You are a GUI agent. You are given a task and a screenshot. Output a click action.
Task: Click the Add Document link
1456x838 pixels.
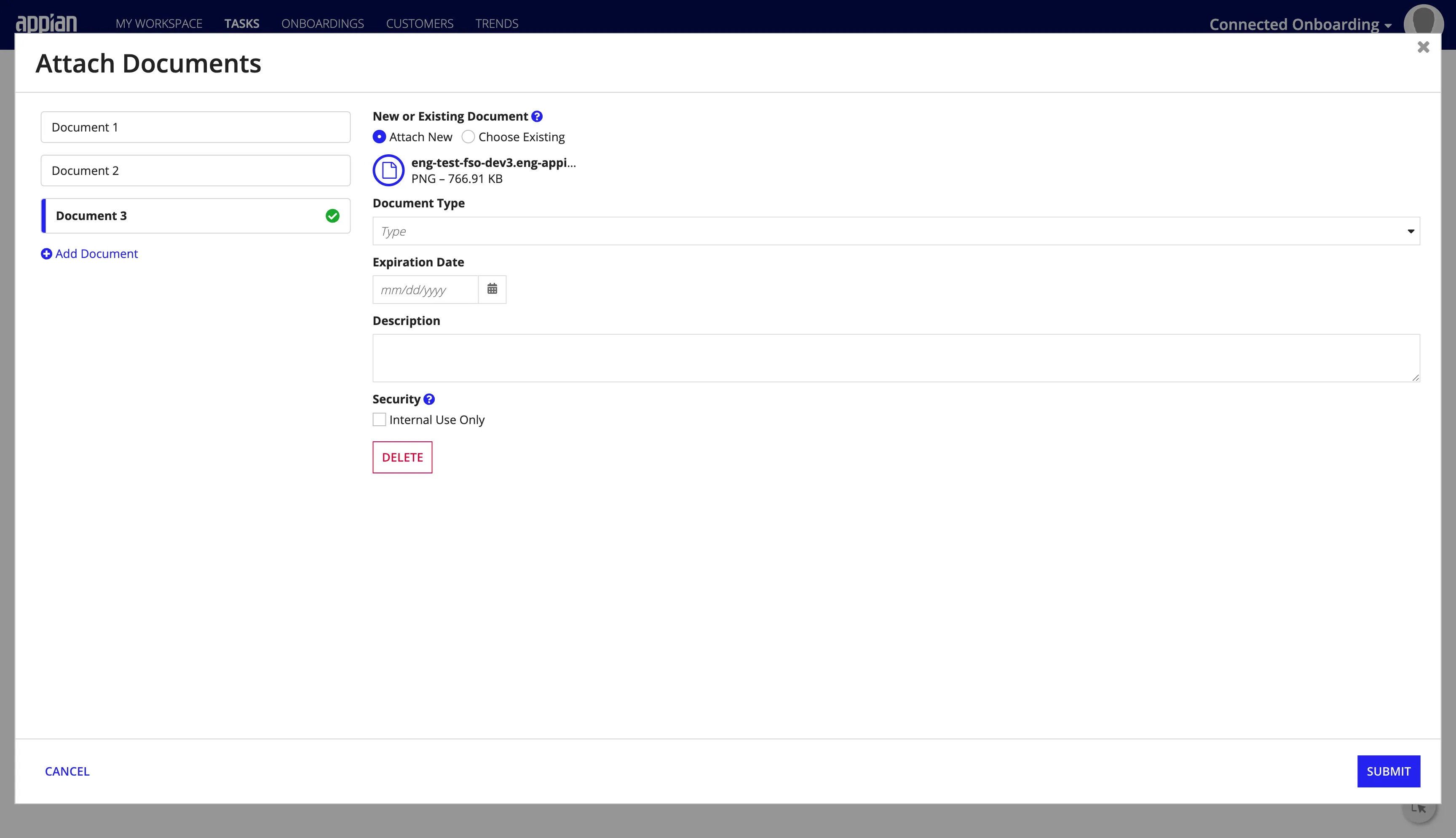(x=96, y=253)
